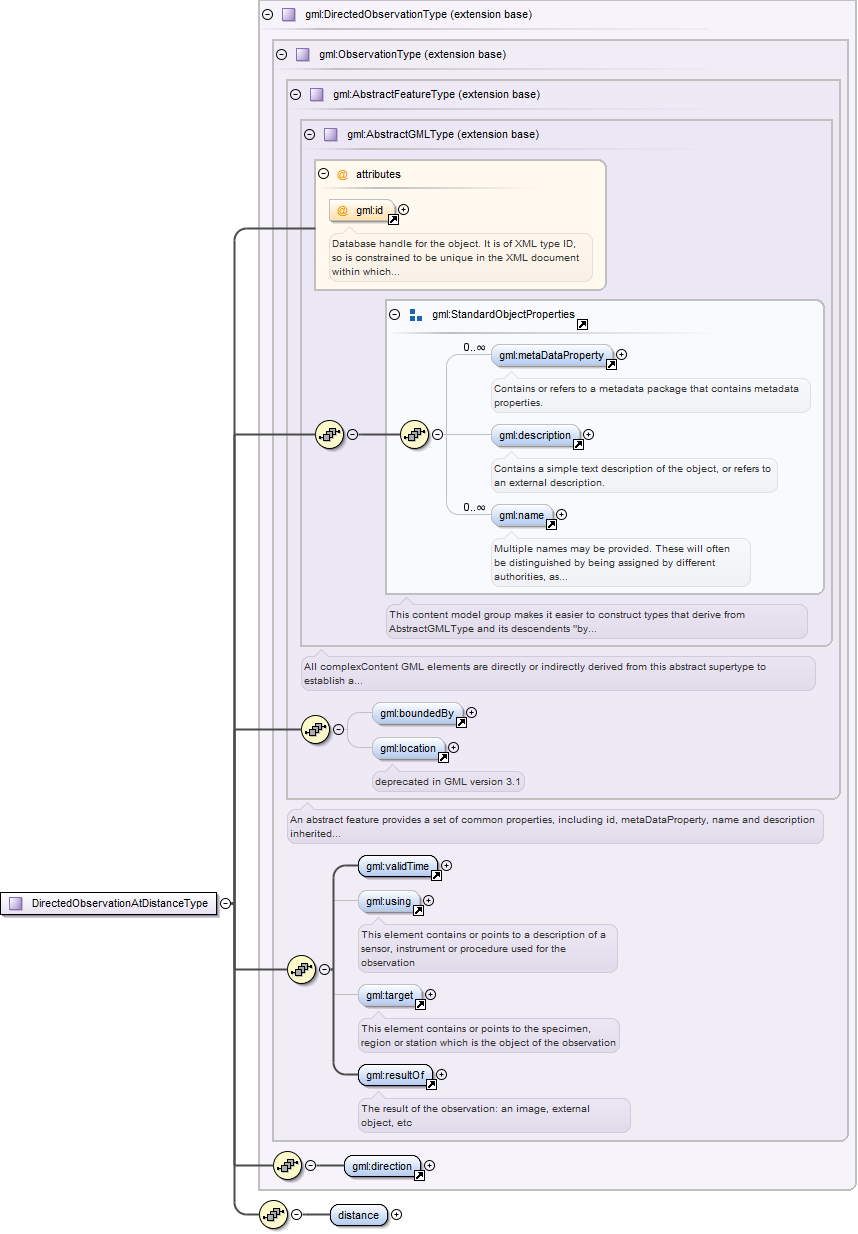This screenshot has height=1234, width=858.
Task: Collapse the DirectedObservationAtDistanceType root node
Action: [x=226, y=903]
